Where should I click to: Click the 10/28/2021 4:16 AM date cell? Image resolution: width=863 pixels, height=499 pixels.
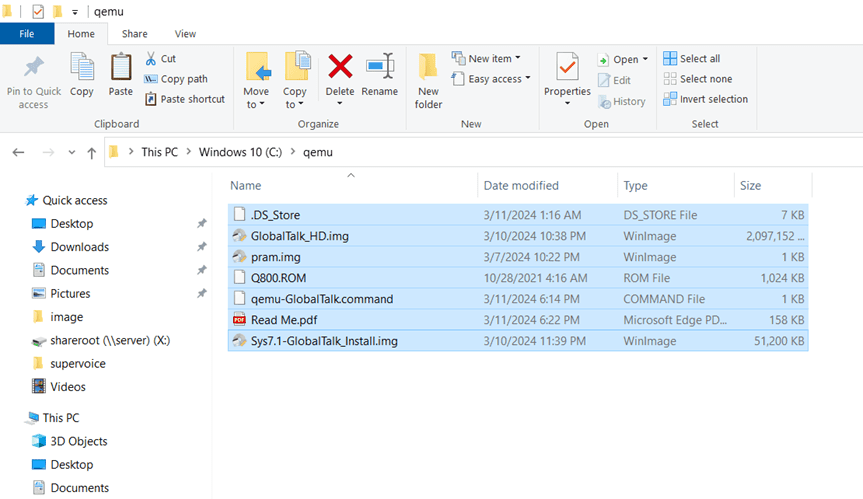[535, 278]
